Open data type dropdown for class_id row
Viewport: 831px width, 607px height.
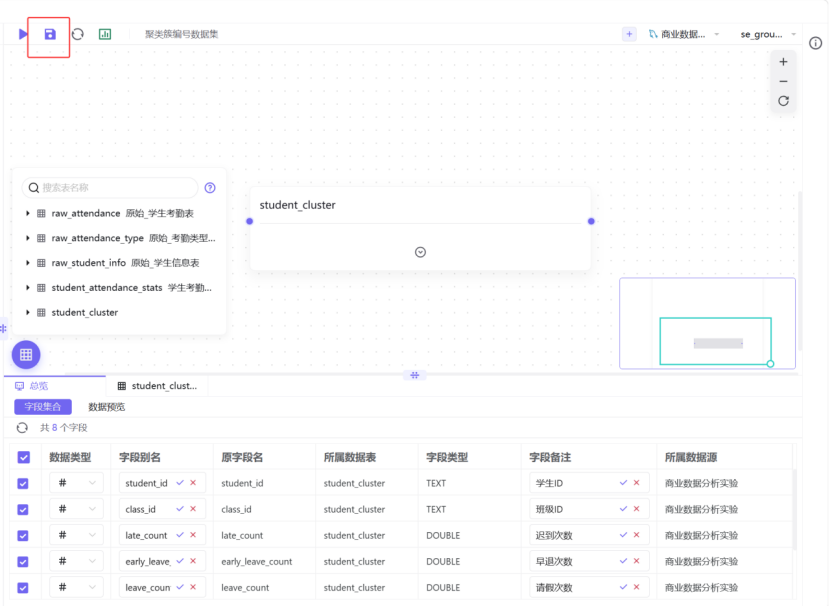click(x=76, y=509)
